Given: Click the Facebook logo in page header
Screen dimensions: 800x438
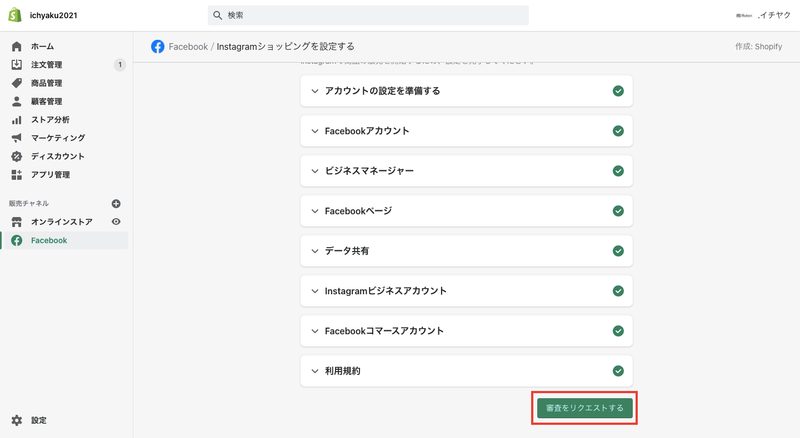Looking at the screenshot, I should 158,46.
